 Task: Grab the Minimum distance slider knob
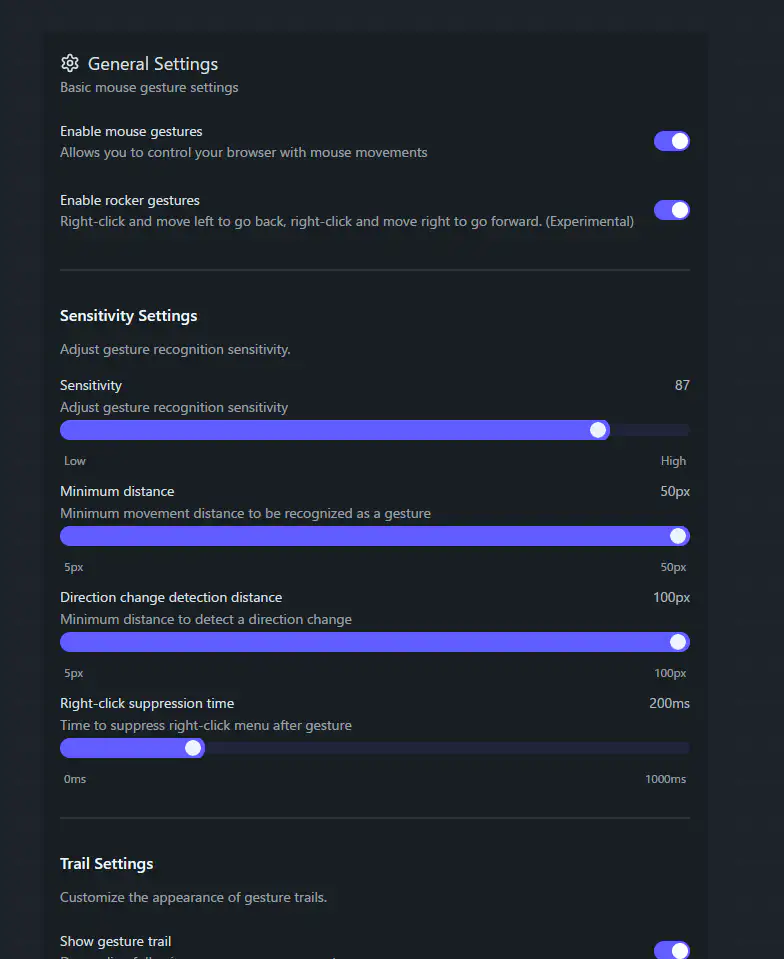(678, 536)
